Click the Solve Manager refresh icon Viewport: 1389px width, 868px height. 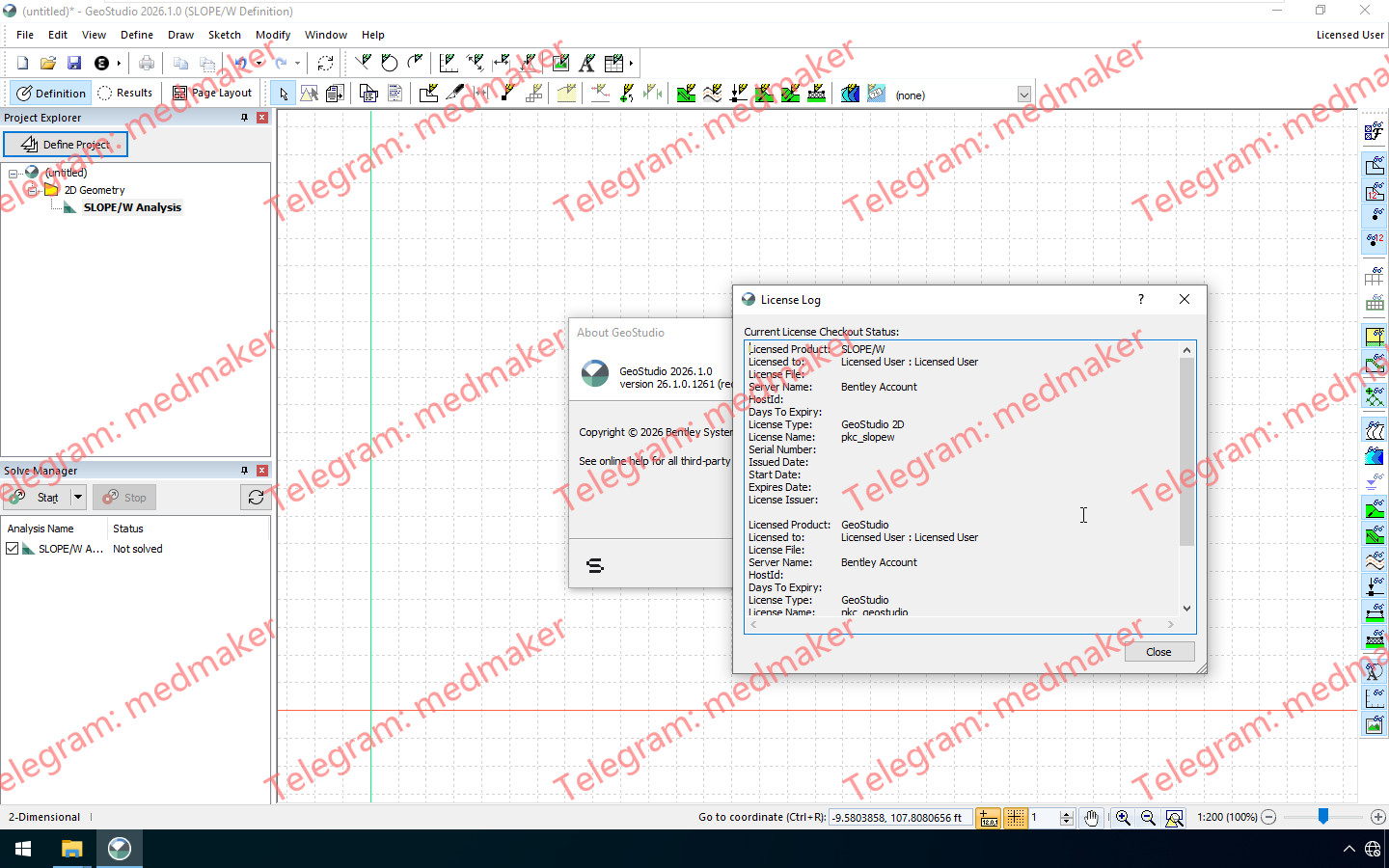pyautogui.click(x=256, y=498)
